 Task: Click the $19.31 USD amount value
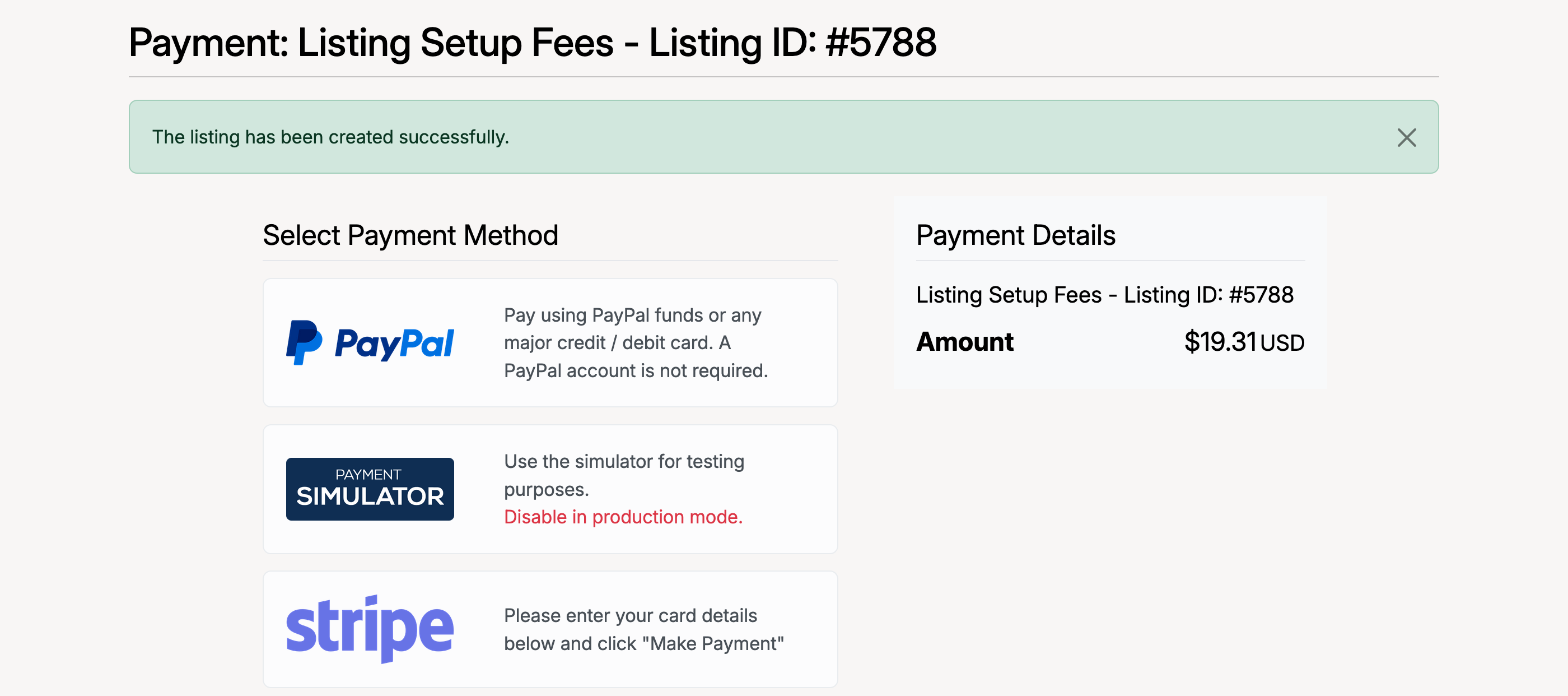click(1244, 342)
